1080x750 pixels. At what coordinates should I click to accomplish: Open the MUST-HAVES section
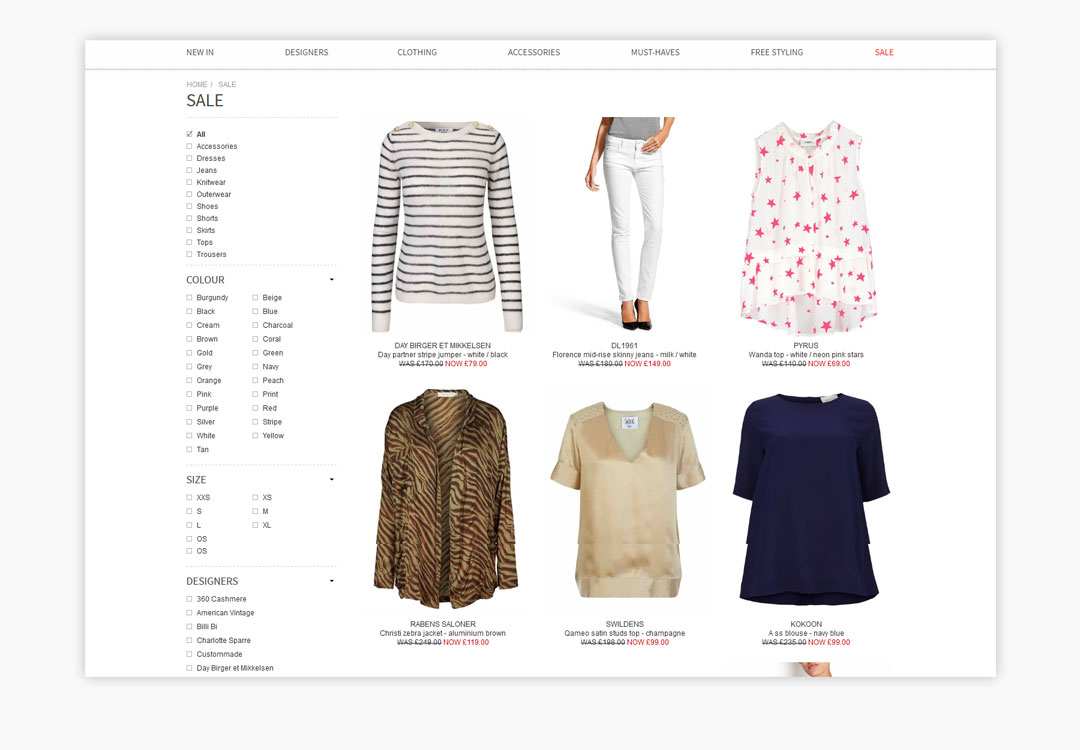655,52
